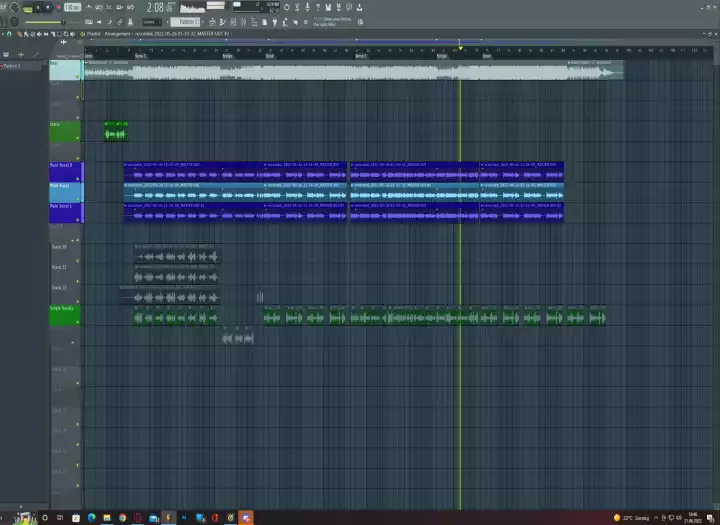
Task: Select the playlist Slip tool
Action: point(46,34)
